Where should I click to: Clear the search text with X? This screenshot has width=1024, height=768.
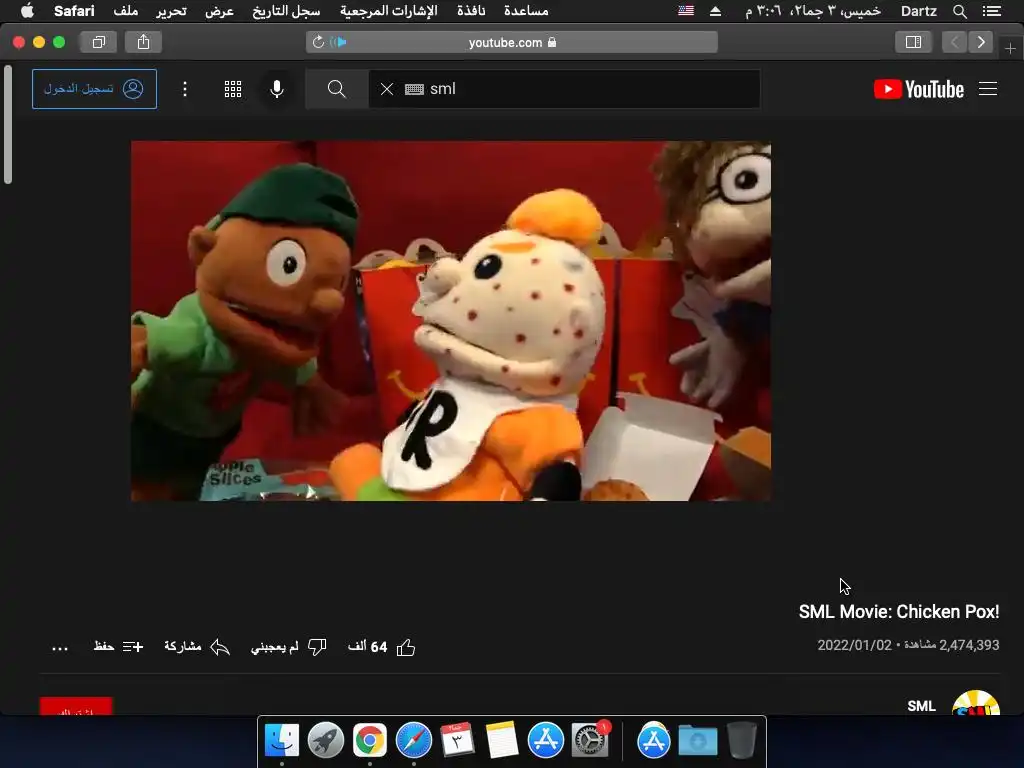[387, 89]
